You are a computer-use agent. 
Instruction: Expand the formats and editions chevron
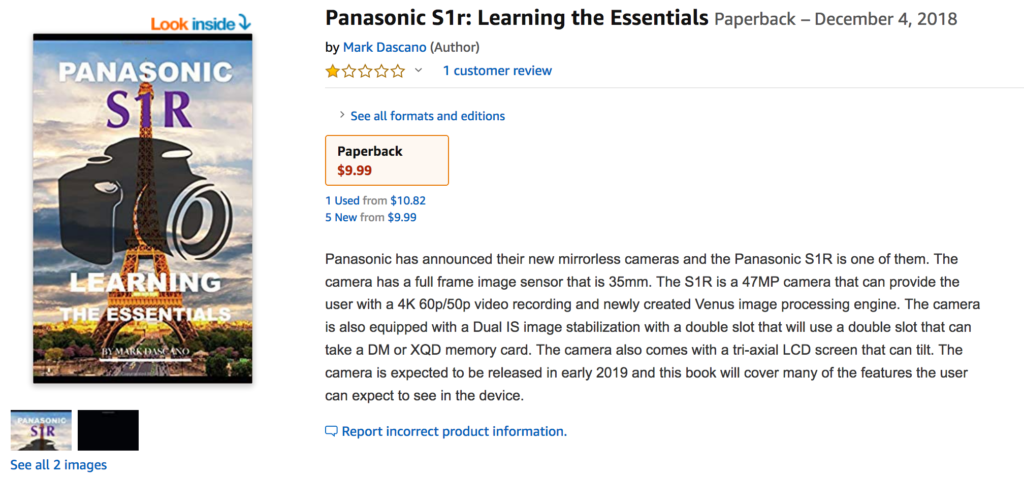tap(341, 115)
